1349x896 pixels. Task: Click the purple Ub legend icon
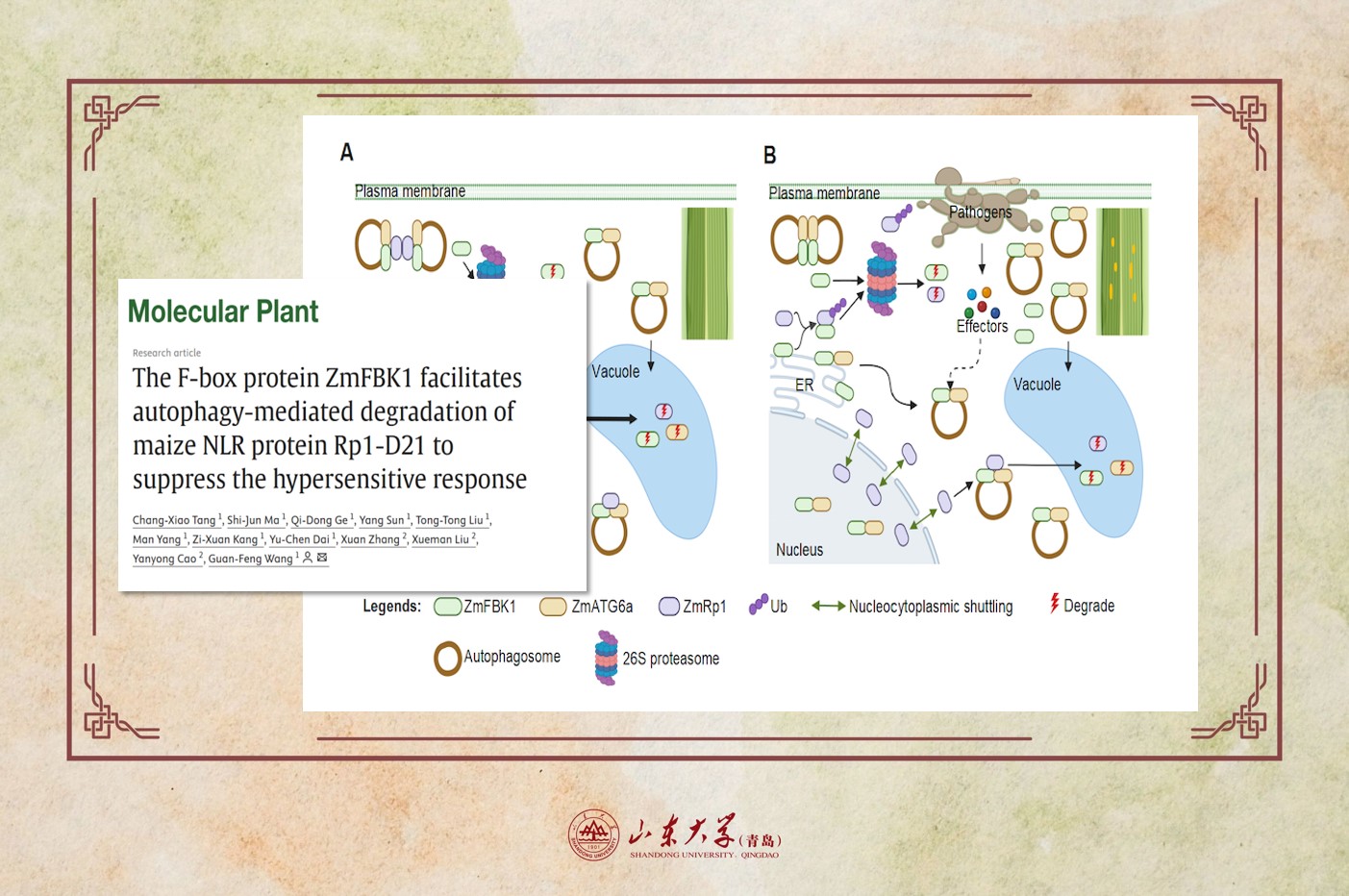[x=758, y=605]
